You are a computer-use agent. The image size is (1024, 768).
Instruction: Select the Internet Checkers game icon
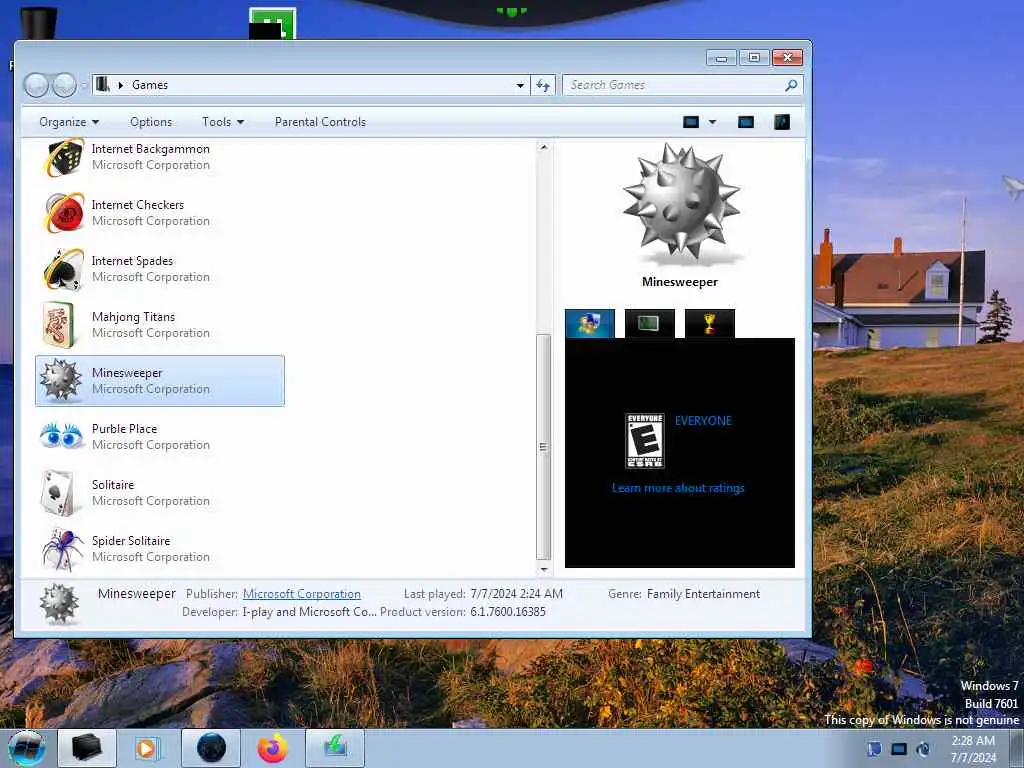click(63, 213)
